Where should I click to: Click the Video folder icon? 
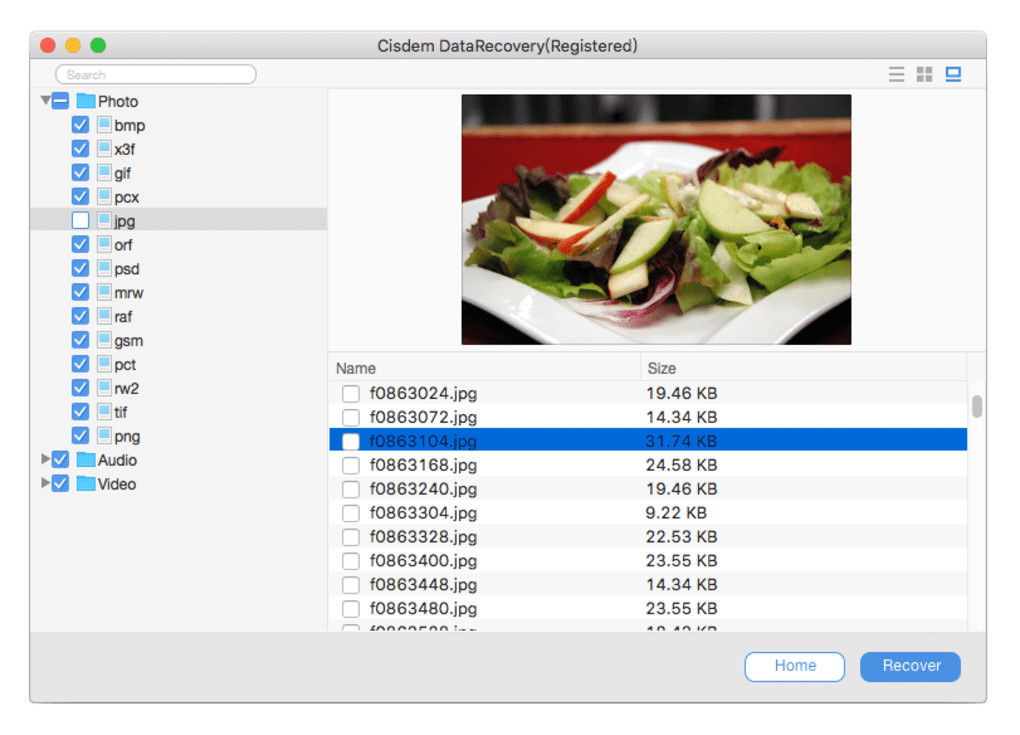tap(86, 484)
